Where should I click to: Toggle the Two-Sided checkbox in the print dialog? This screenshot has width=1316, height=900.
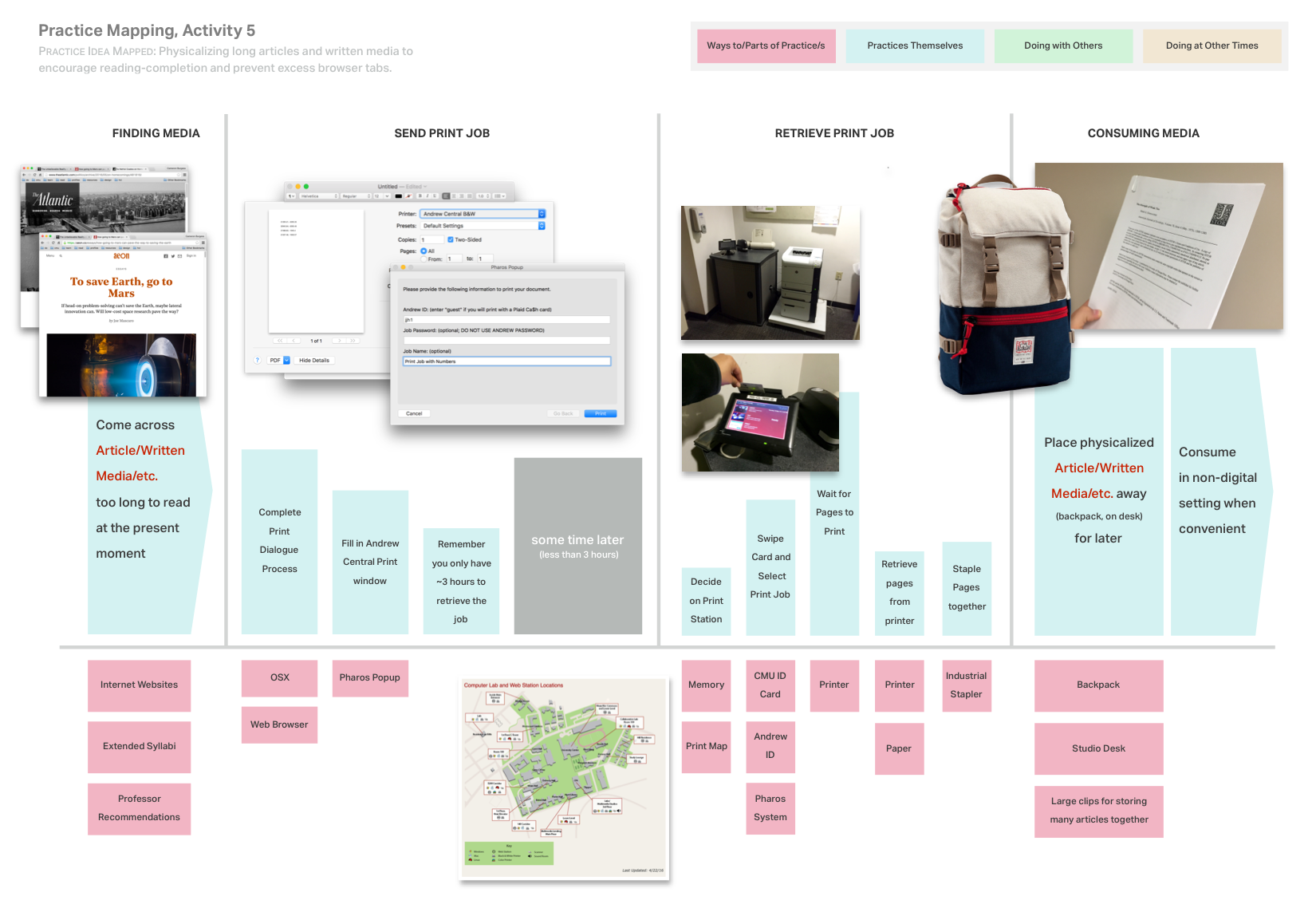[451, 240]
